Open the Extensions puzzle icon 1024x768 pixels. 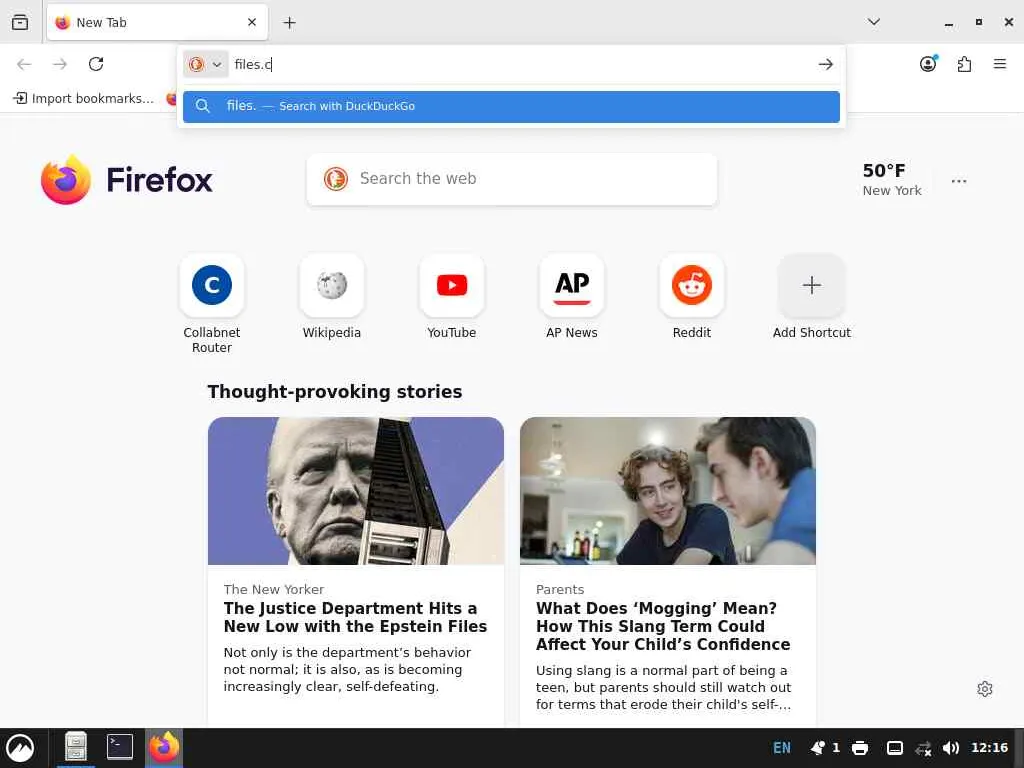[964, 64]
